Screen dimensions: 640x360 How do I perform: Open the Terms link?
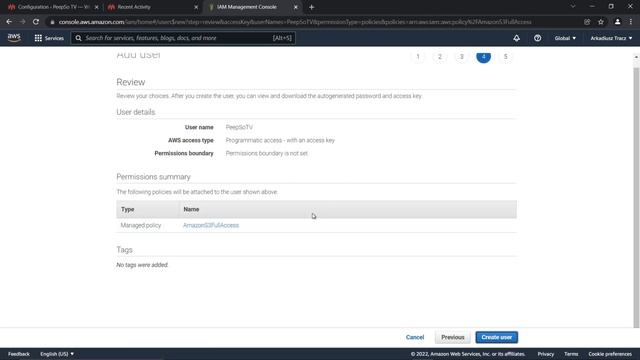point(571,354)
